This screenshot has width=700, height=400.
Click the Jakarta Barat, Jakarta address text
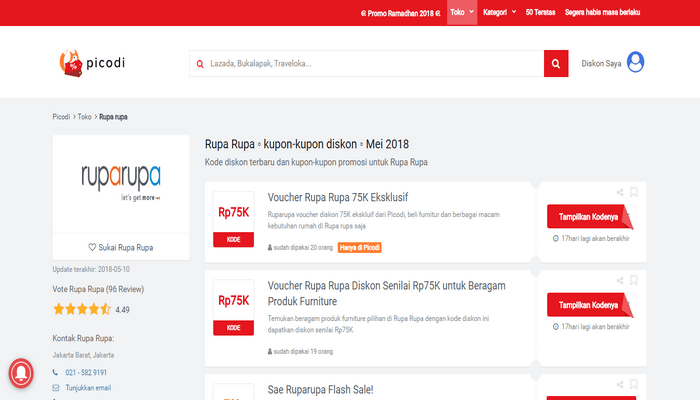click(x=83, y=355)
